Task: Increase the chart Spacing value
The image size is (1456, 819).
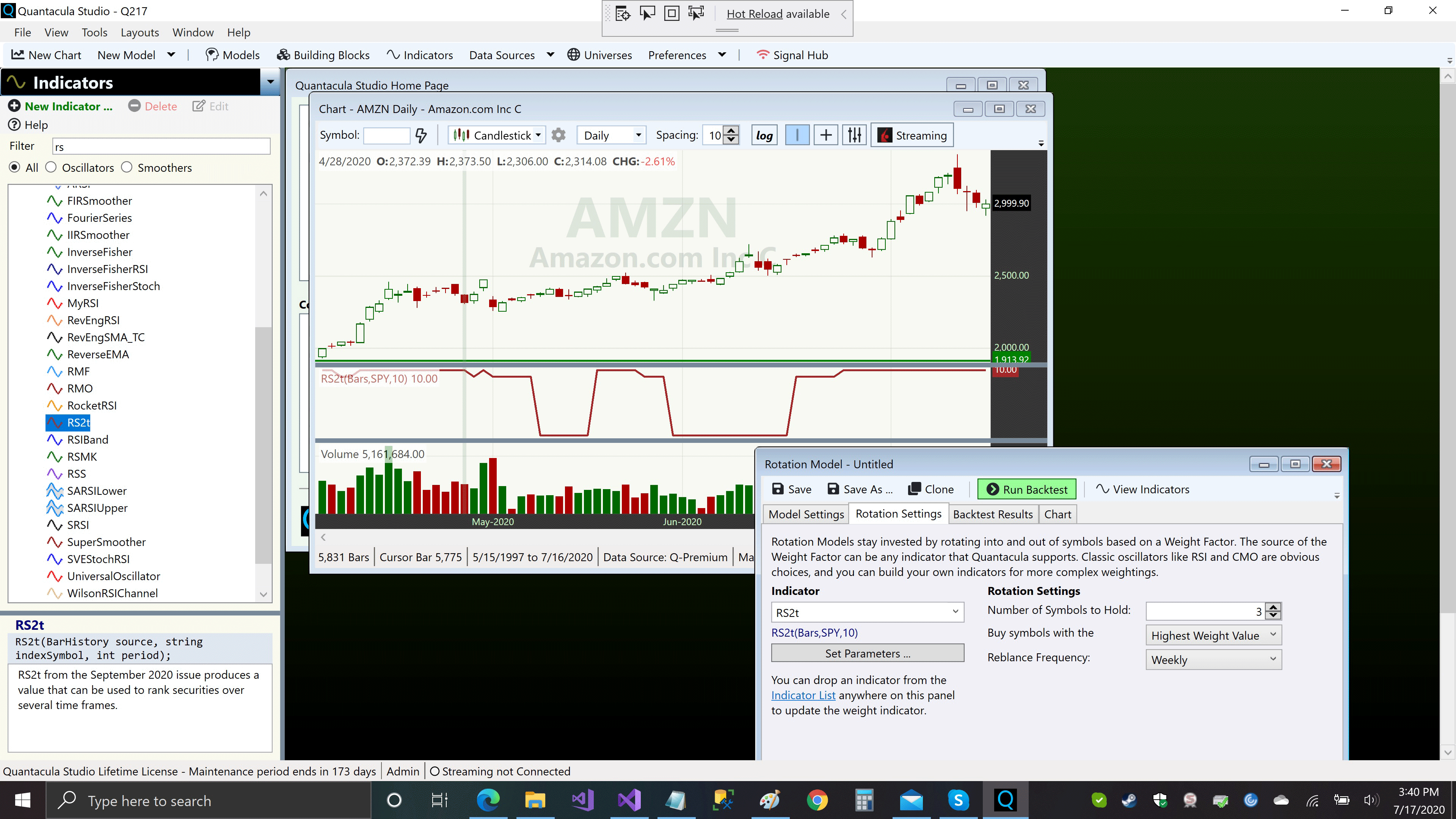Action: pyautogui.click(x=731, y=130)
